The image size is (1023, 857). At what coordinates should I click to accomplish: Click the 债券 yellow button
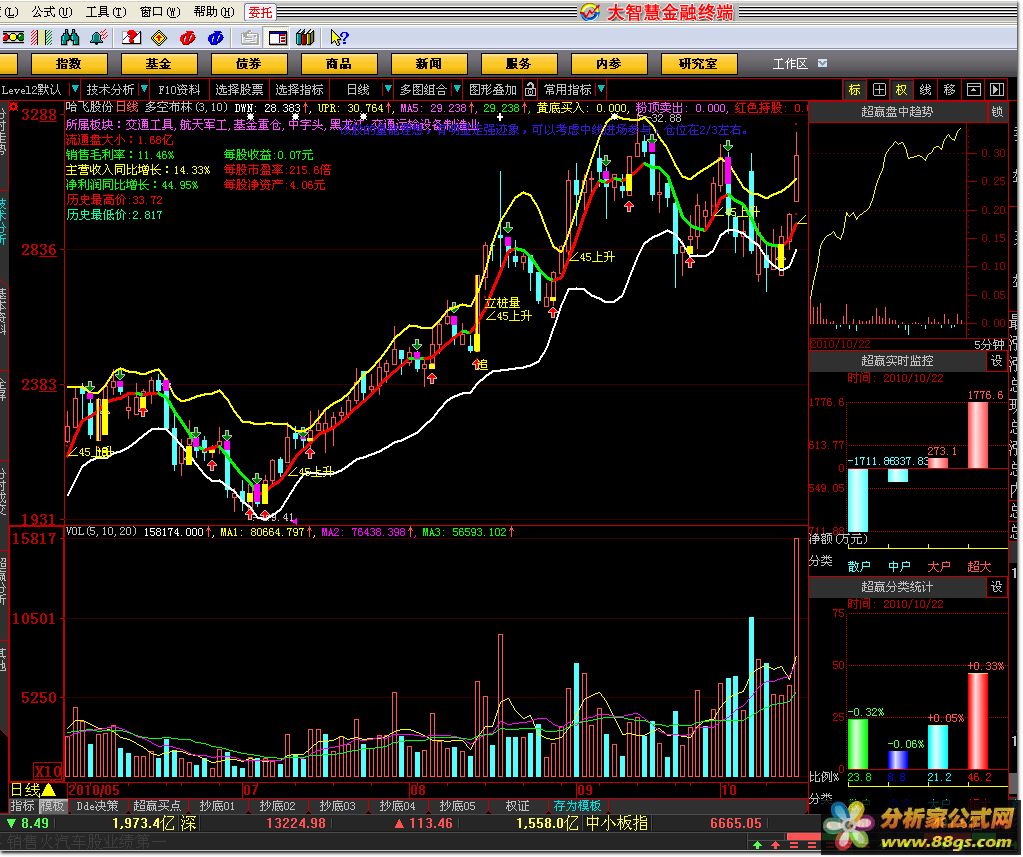coord(249,64)
